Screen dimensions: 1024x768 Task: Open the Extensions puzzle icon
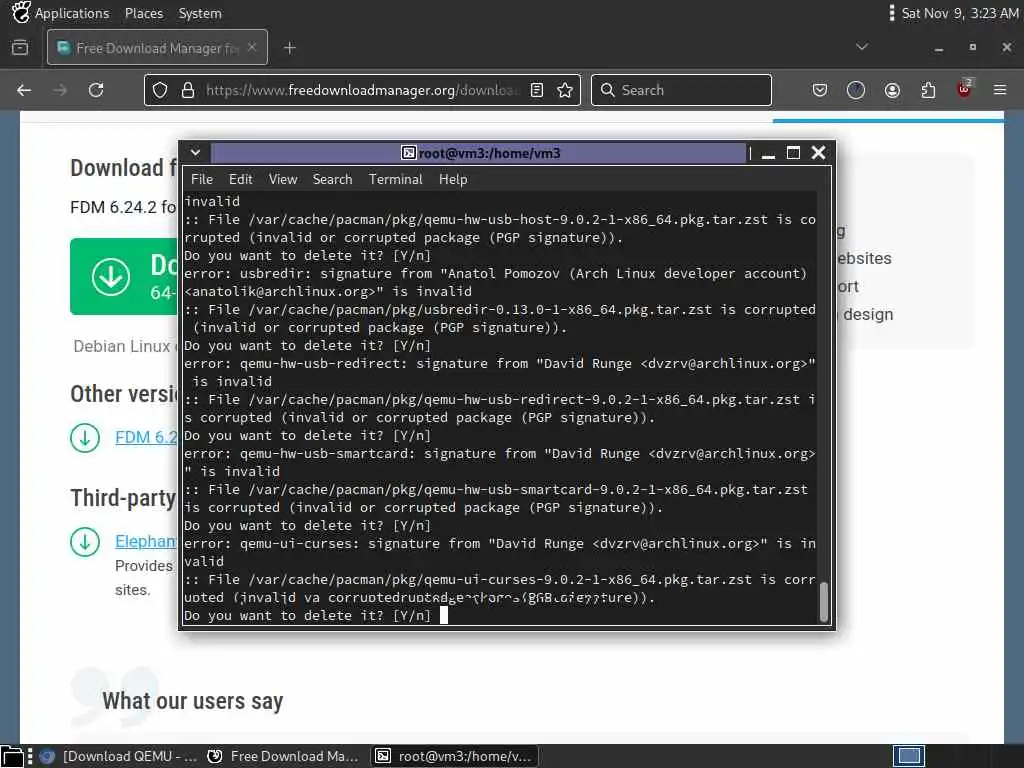pos(928,90)
